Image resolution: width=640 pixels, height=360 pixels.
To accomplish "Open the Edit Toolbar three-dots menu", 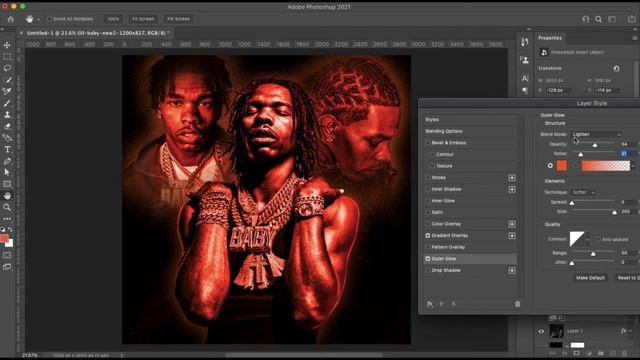I will [7, 219].
